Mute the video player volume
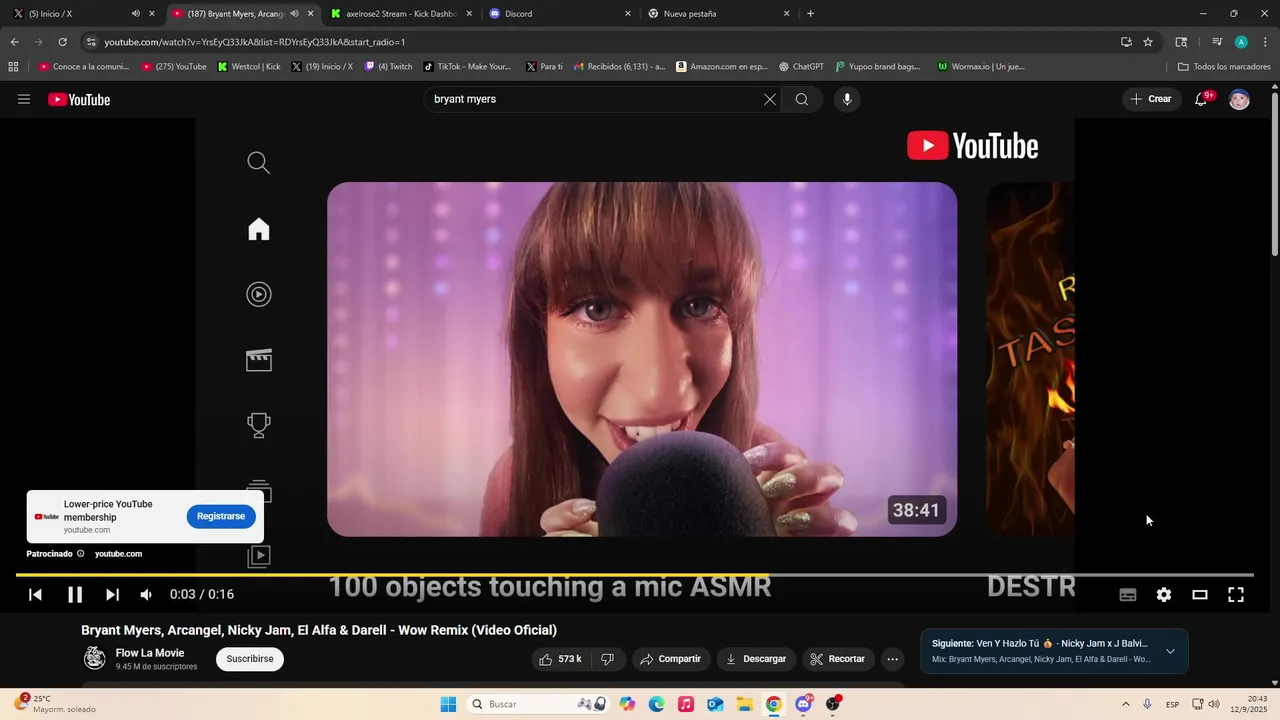The height and width of the screenshot is (720, 1280). 146,594
